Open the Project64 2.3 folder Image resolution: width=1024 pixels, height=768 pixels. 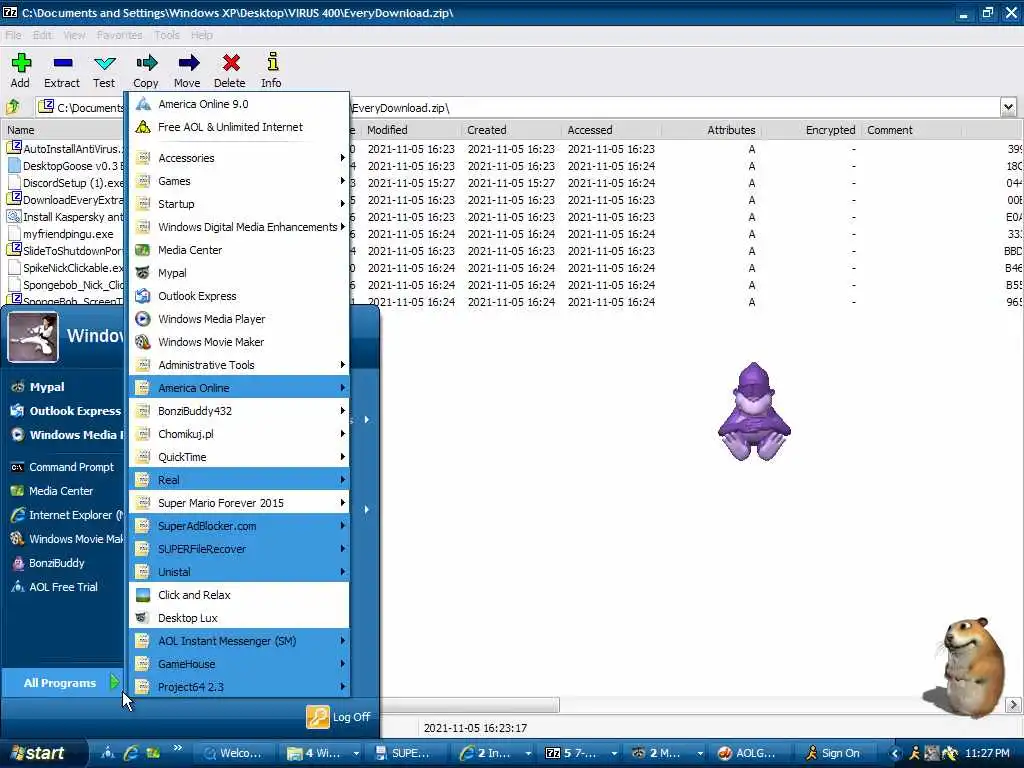pos(240,686)
